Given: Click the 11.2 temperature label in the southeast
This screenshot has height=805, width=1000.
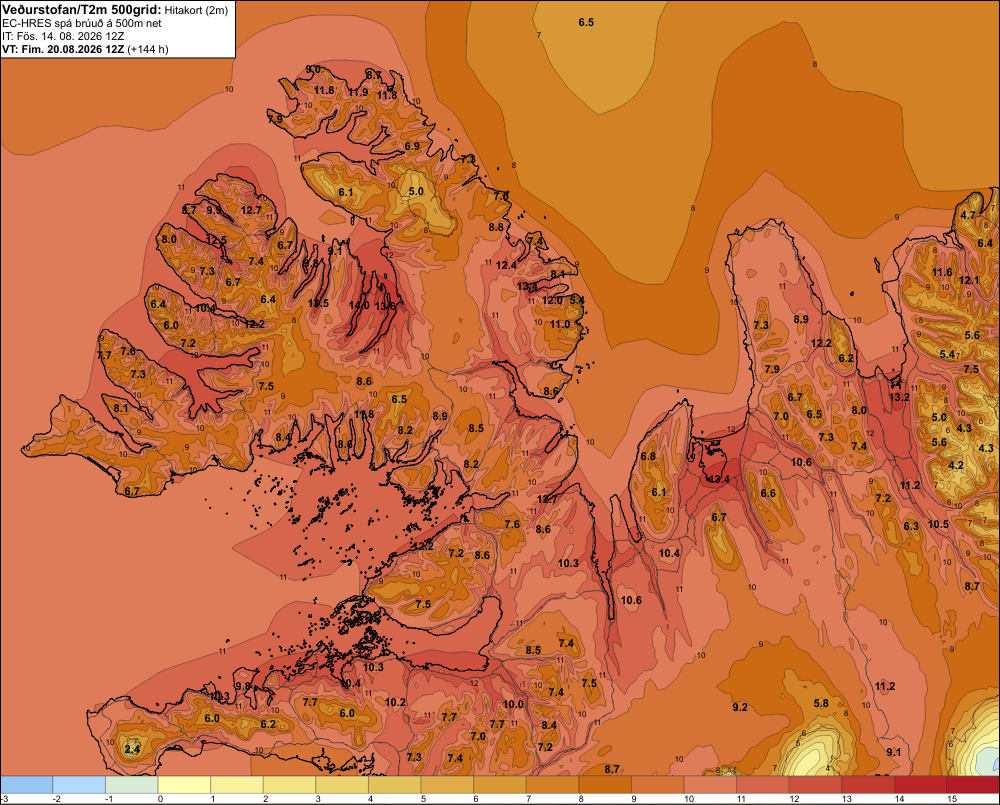Looking at the screenshot, I should tap(885, 686).
